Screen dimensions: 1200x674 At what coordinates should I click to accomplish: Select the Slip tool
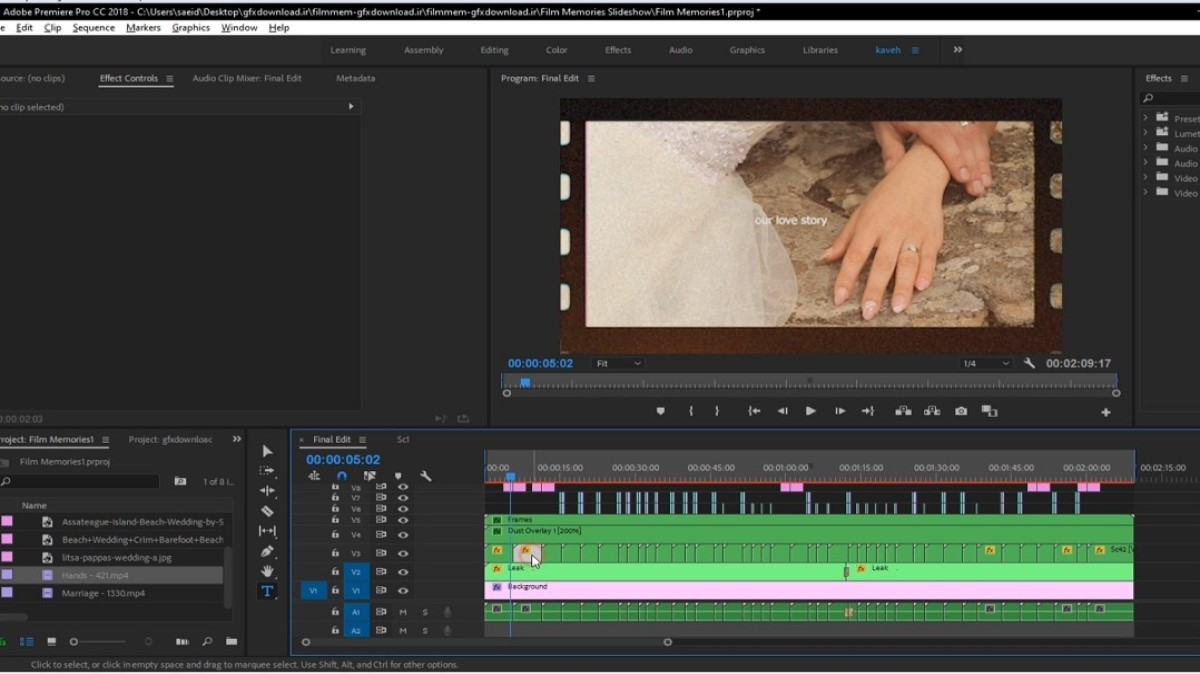[x=267, y=531]
